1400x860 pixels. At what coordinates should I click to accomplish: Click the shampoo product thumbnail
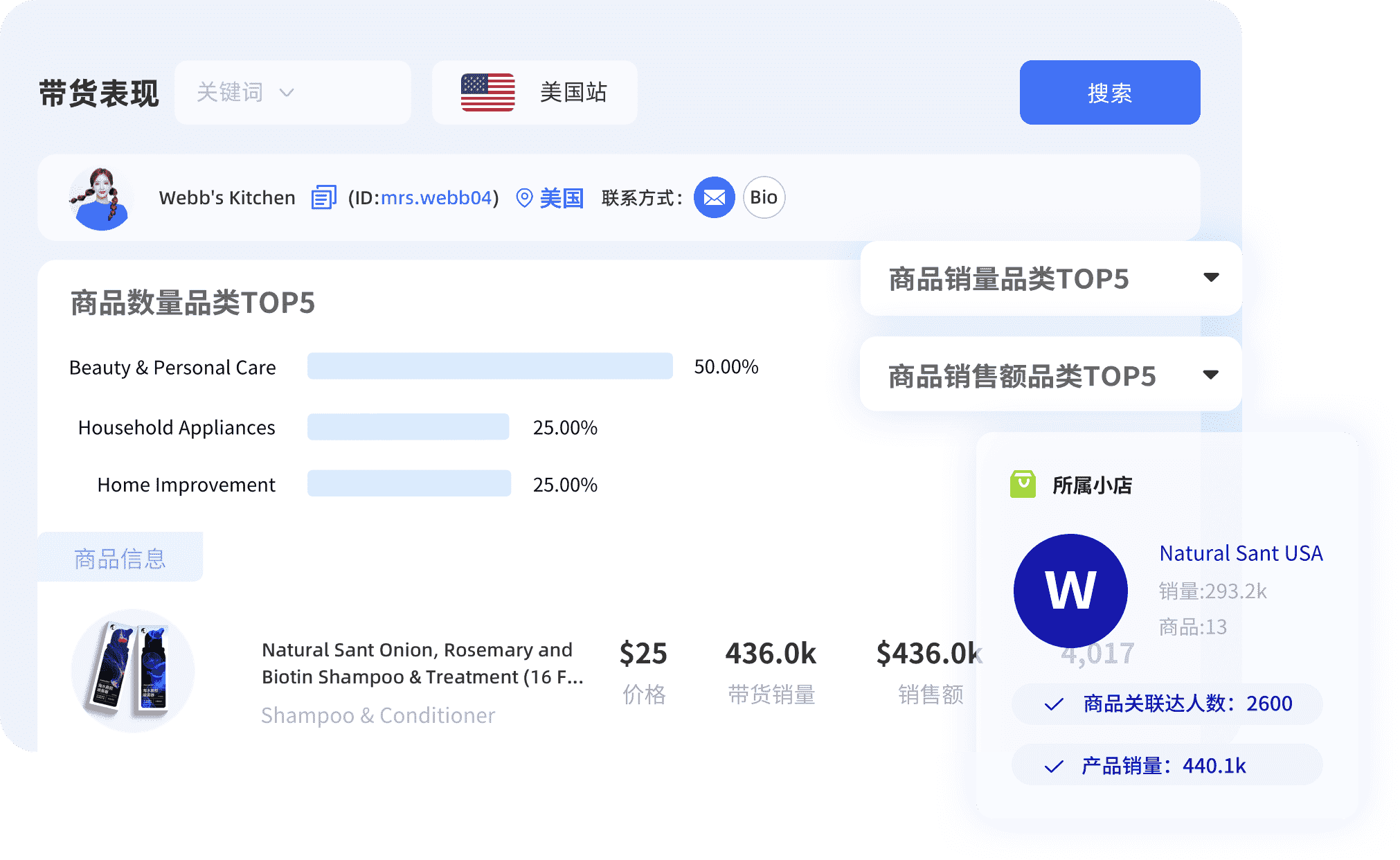pyautogui.click(x=133, y=670)
